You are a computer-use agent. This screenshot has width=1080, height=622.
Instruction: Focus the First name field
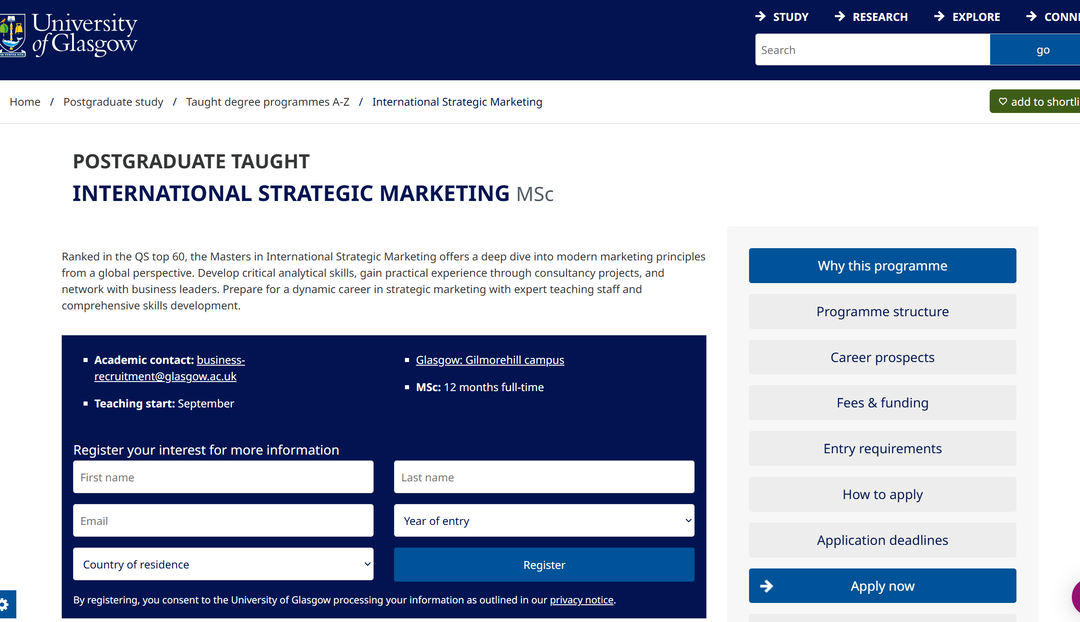pos(223,477)
